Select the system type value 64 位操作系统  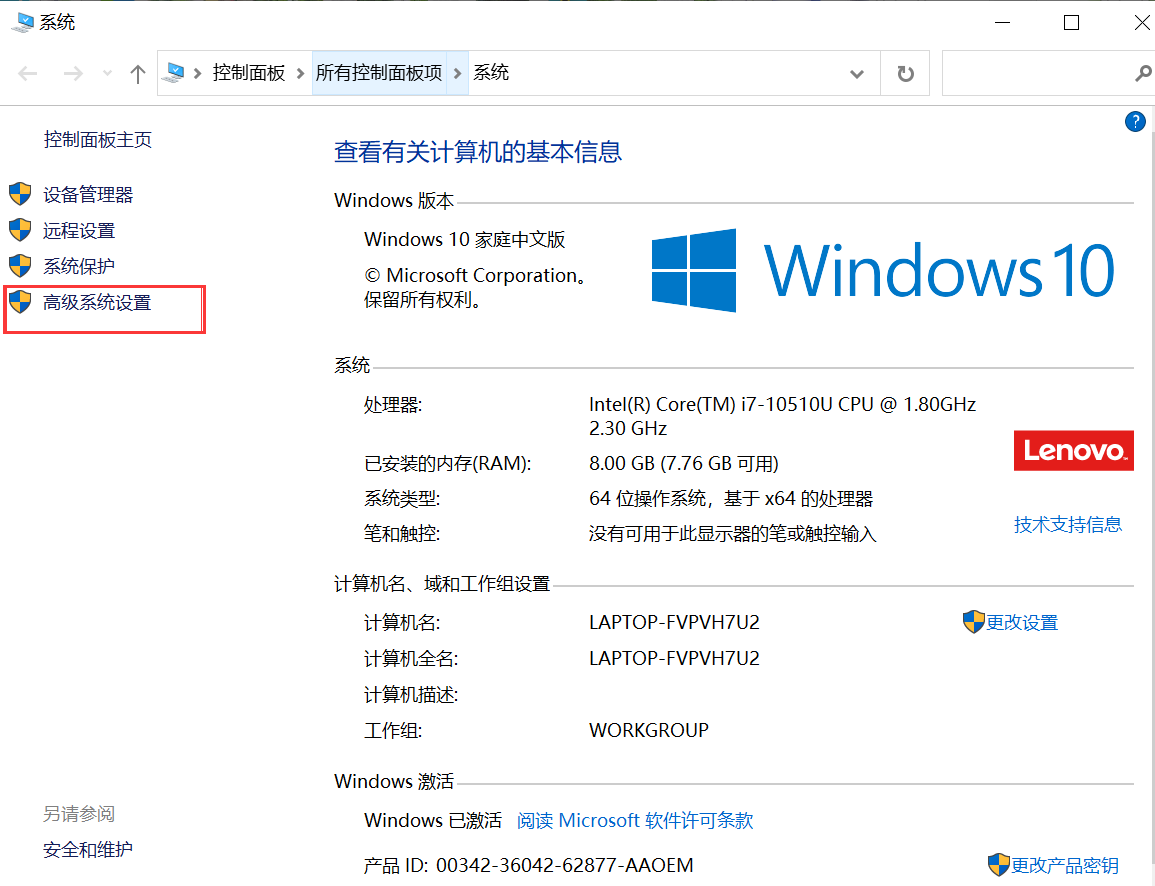click(x=647, y=499)
